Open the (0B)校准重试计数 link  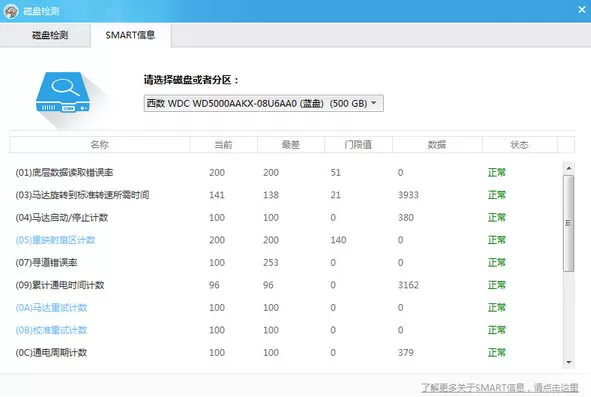click(x=51, y=330)
